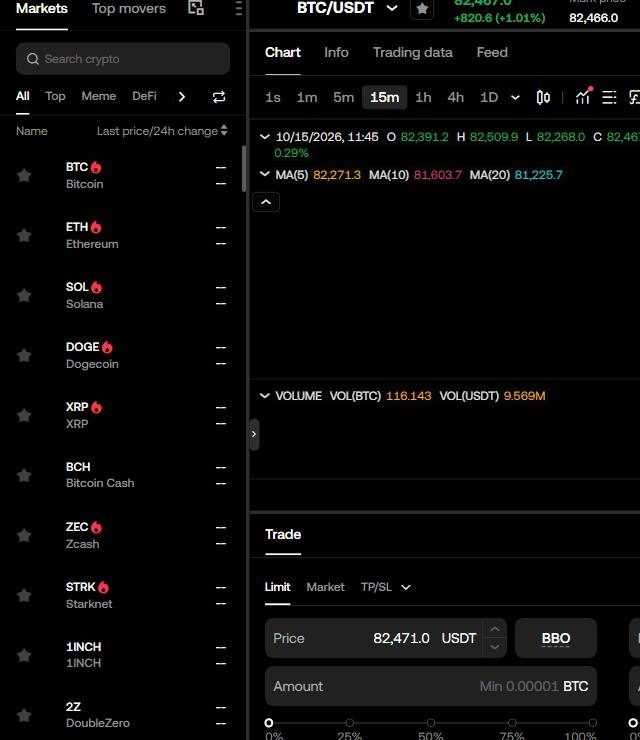Favorite ETH Ethereum with its star
This screenshot has width=640, height=740.
(24, 235)
